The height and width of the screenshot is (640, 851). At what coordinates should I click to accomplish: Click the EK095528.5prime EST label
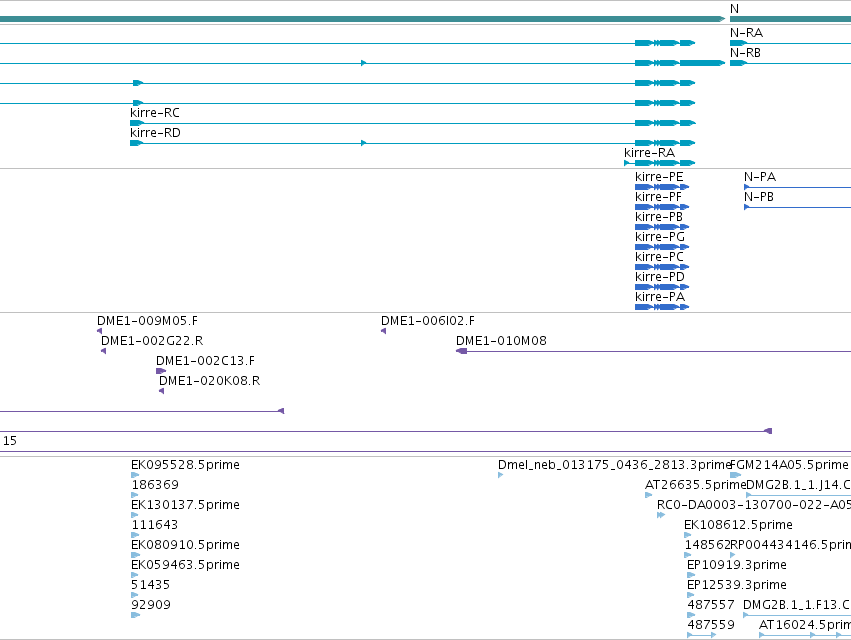click(185, 465)
